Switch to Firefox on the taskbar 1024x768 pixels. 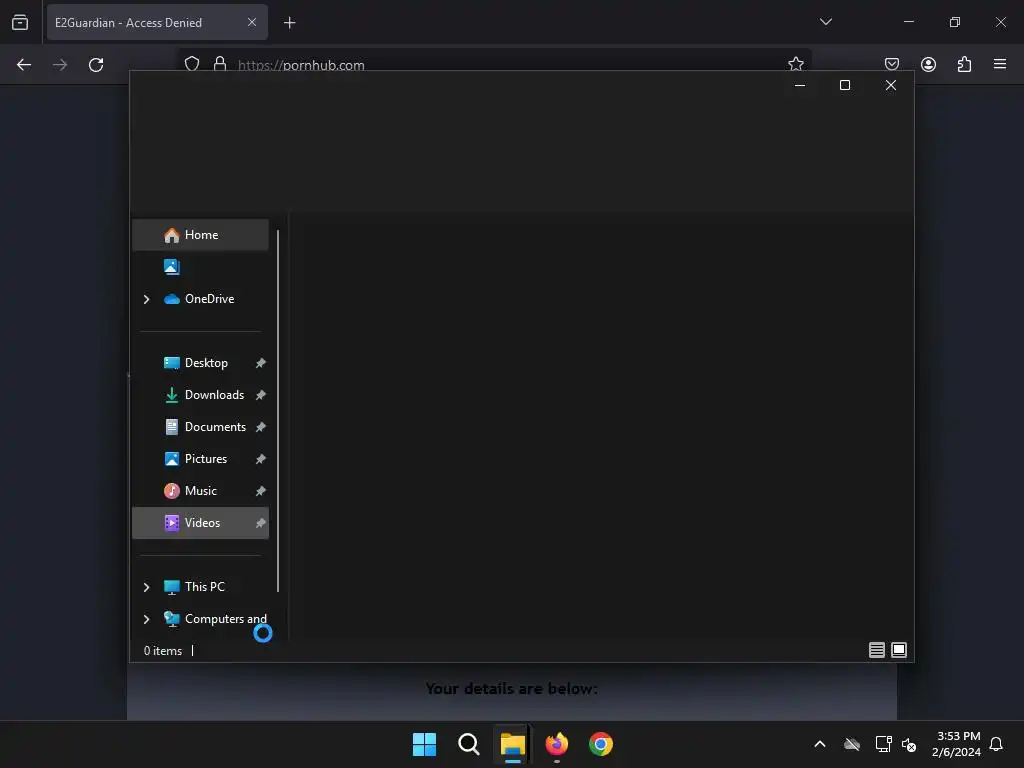(557, 744)
